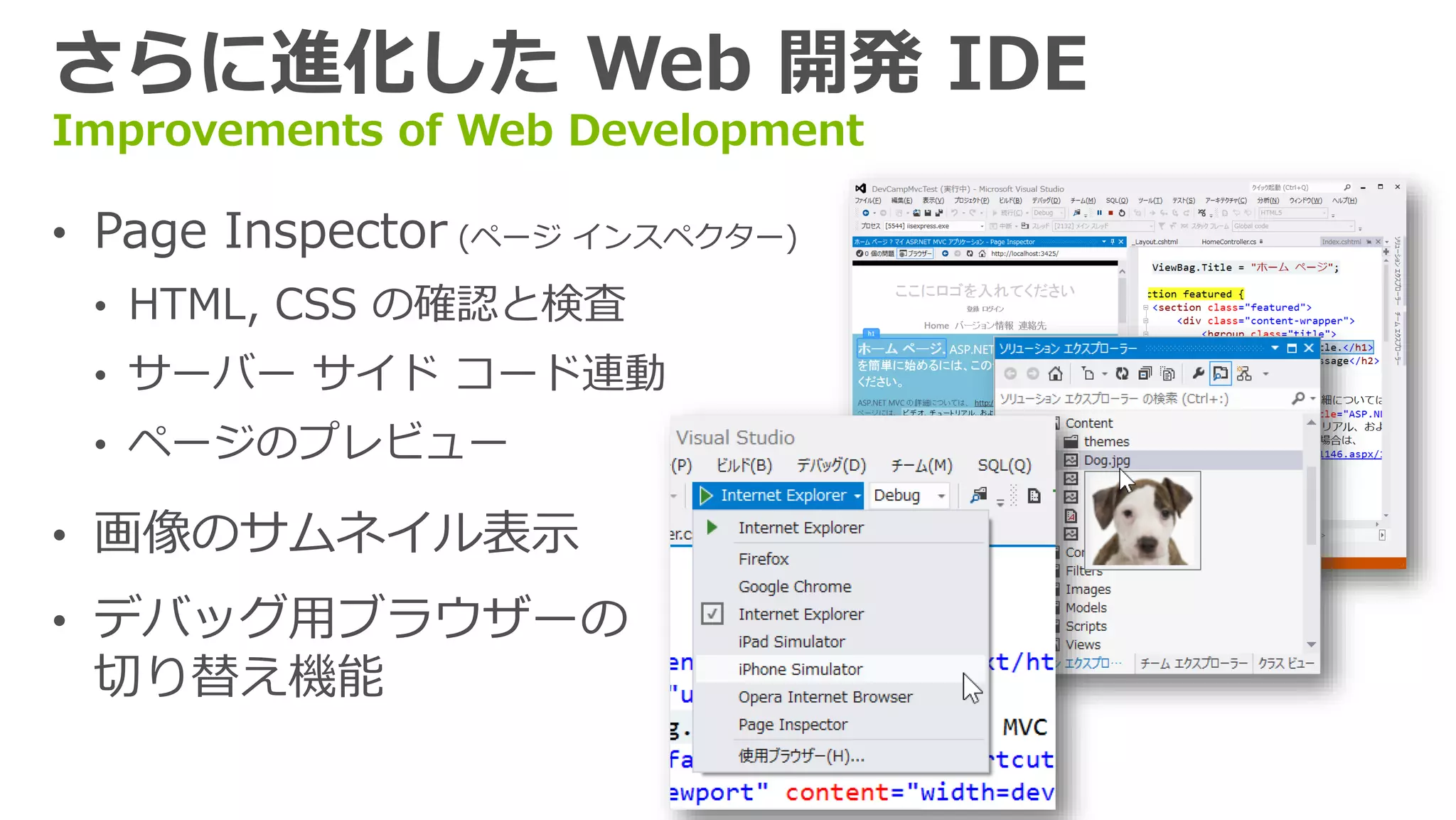The width and height of the screenshot is (1456, 820).
Task: Click Quick Launch search magnifier icon
Action: (x=1347, y=188)
